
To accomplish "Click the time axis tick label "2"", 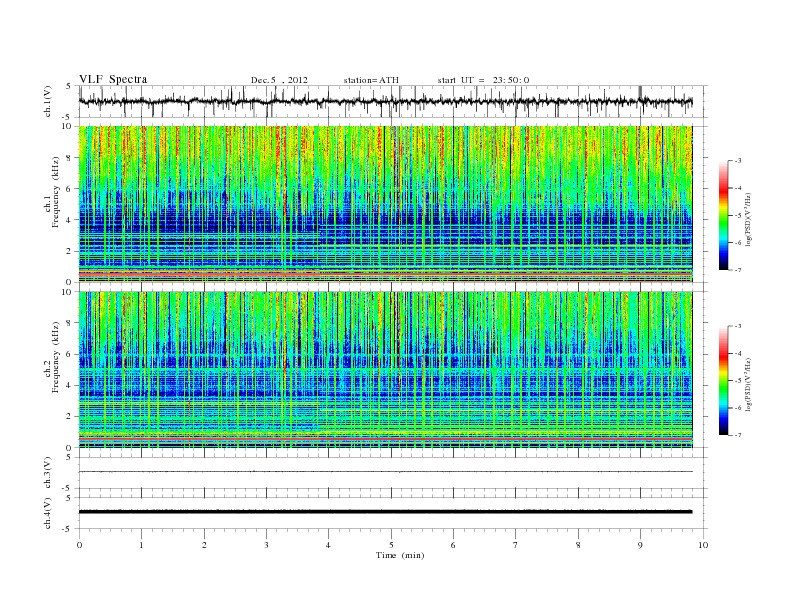I will pos(204,545).
